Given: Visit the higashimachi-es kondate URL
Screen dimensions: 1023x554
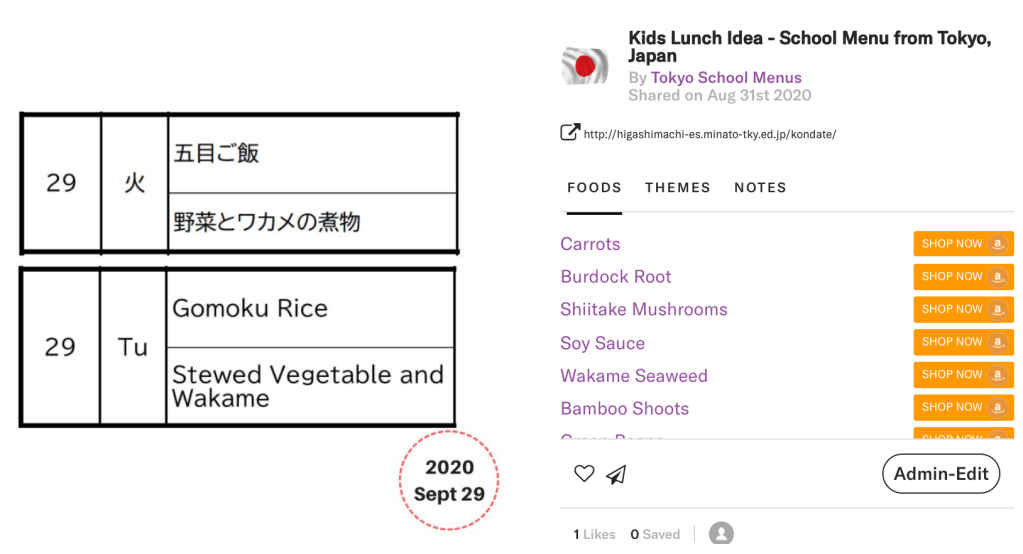Looking at the screenshot, I should click(x=709, y=134).
